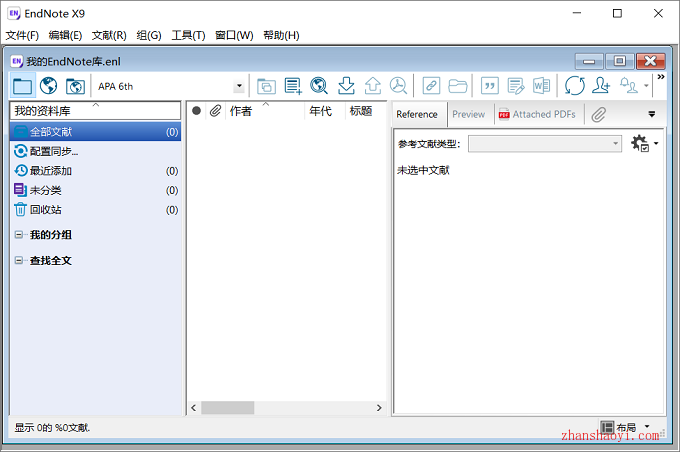This screenshot has height=452, width=680.
Task: Select 全部文献 in the library panel
Action: 95,131
